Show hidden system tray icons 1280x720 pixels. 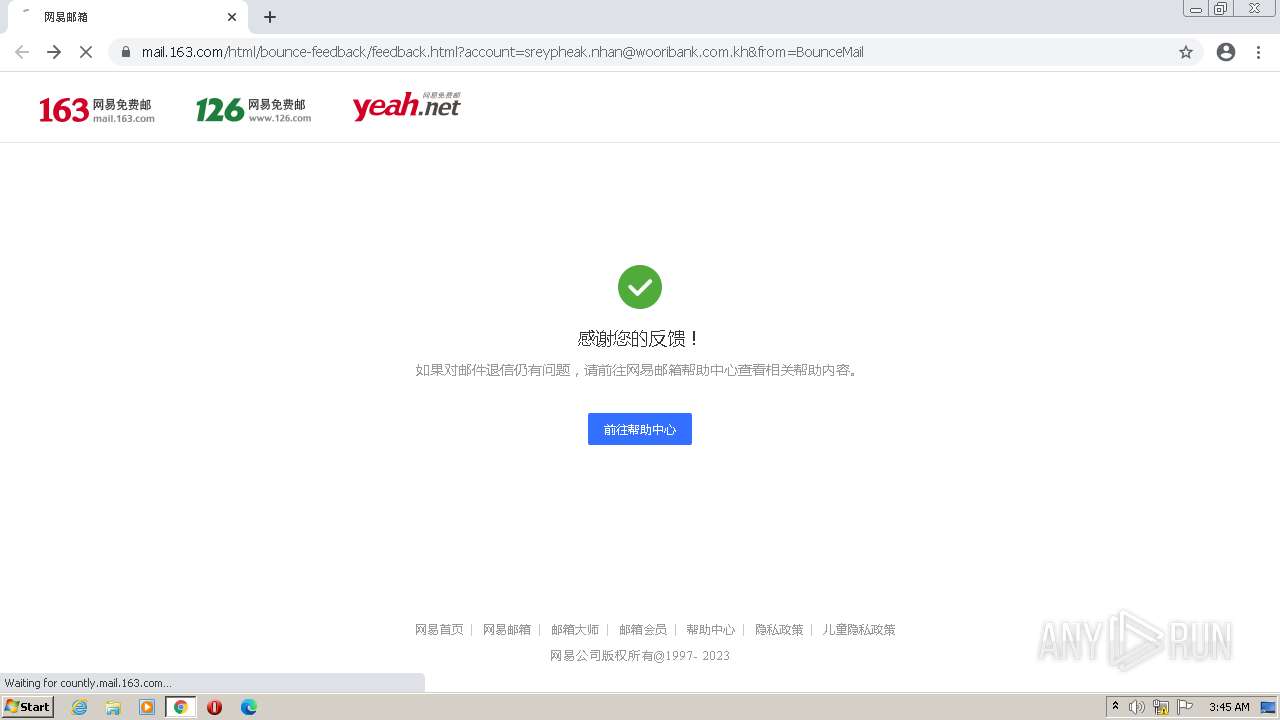tap(1115, 707)
